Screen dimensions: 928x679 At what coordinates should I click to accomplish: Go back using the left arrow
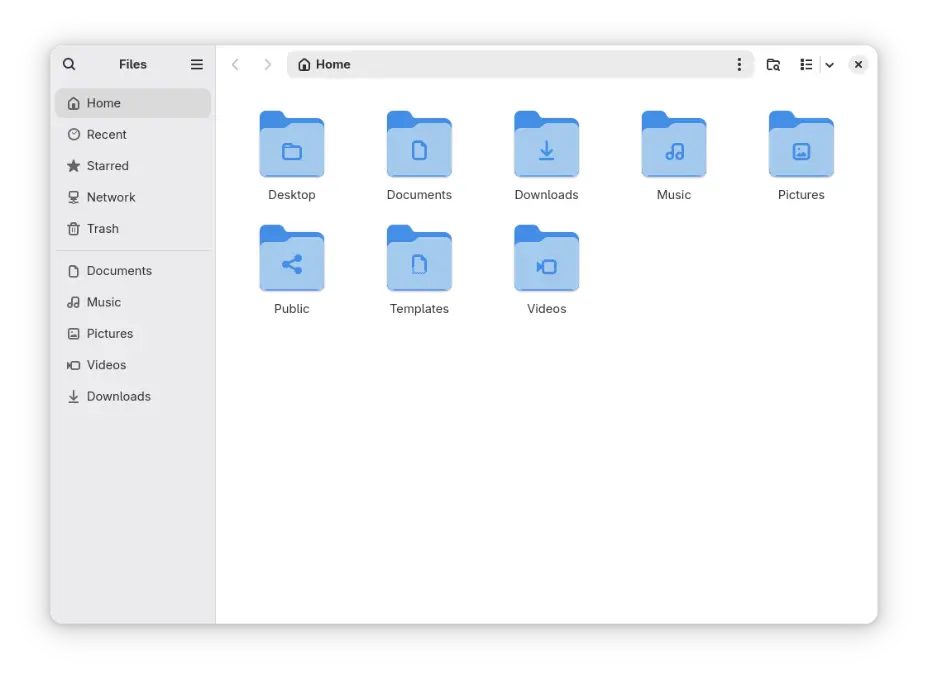pyautogui.click(x=235, y=64)
